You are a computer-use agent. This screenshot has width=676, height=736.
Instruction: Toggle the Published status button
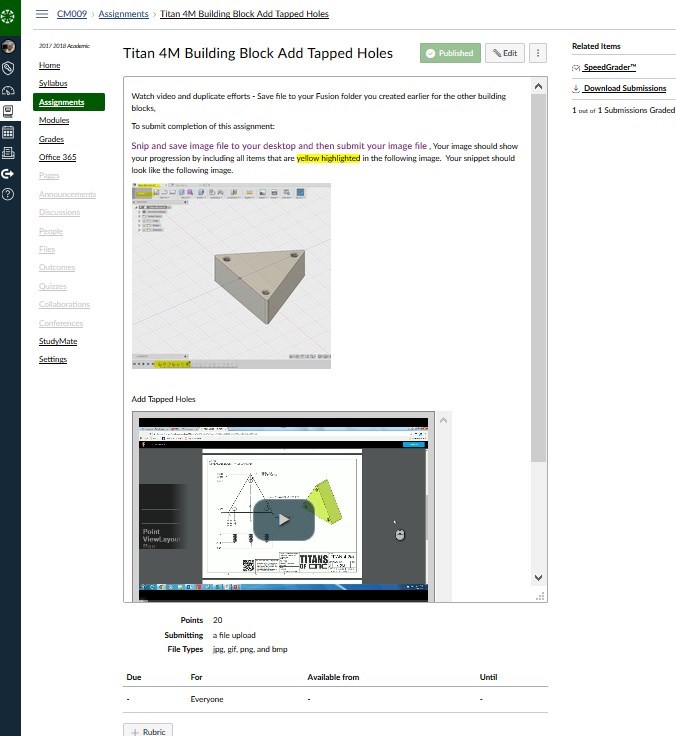[x=449, y=53]
